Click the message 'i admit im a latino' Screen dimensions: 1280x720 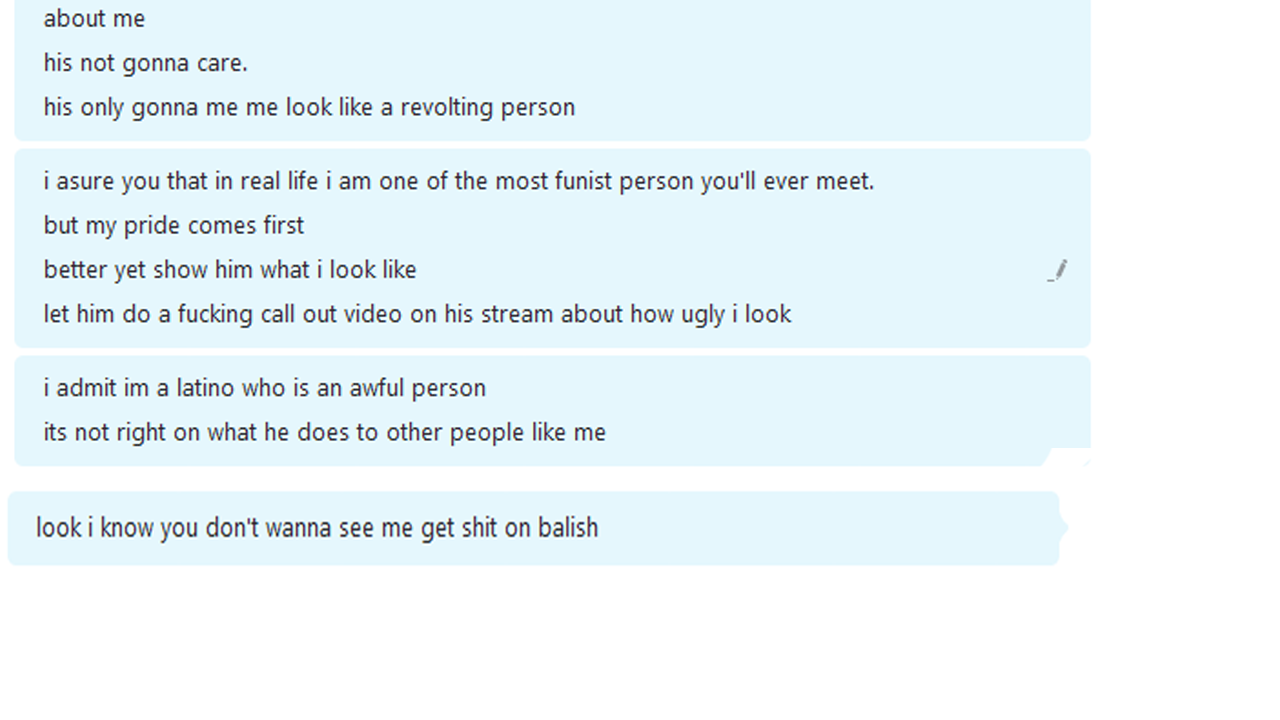click(265, 388)
